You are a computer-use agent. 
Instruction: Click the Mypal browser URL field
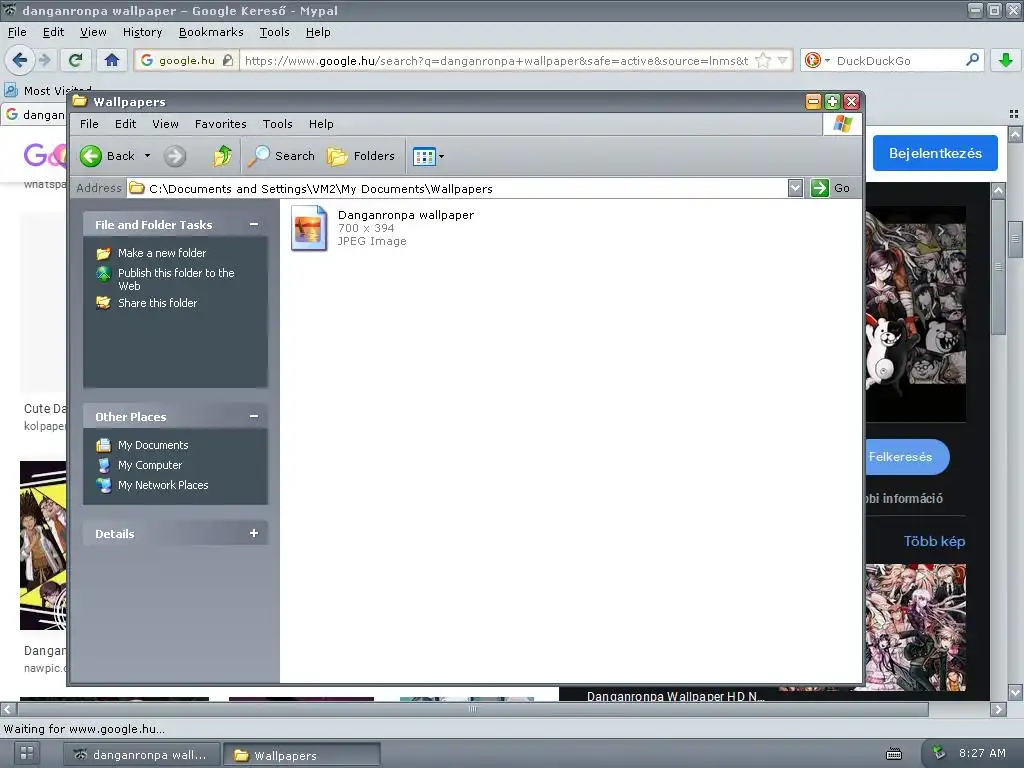pyautogui.click(x=496, y=61)
